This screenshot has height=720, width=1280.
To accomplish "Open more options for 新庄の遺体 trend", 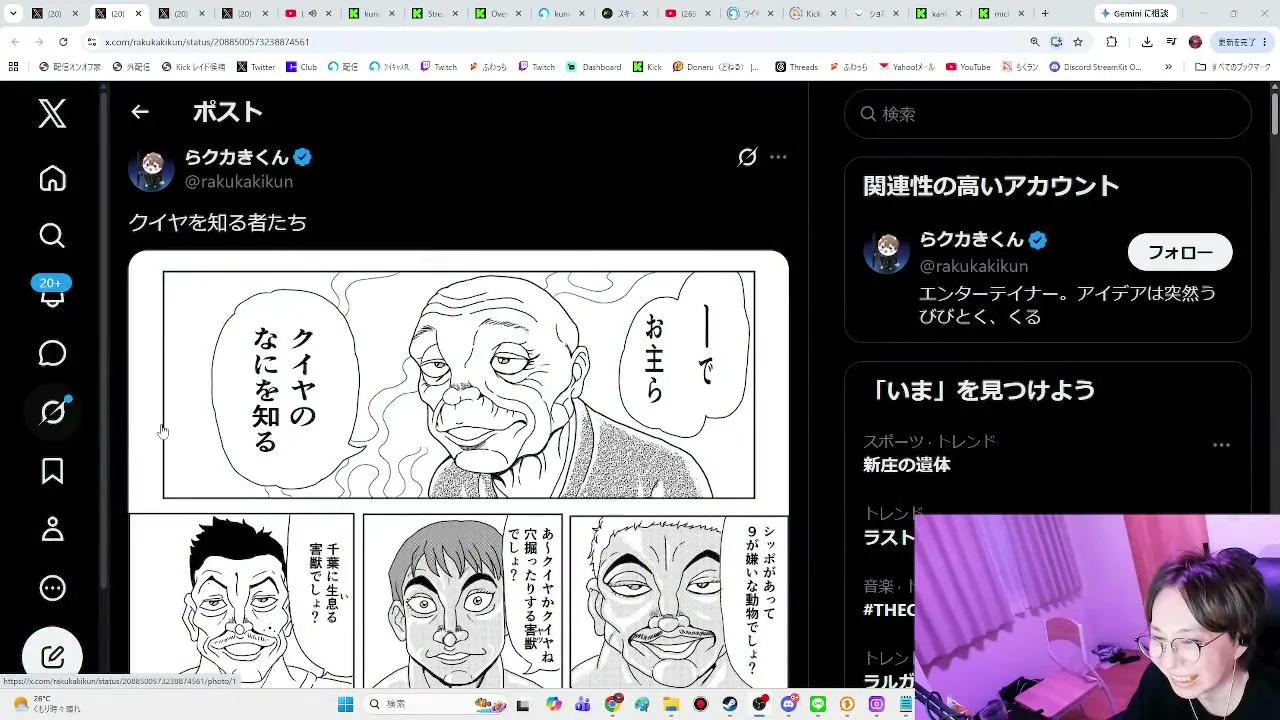I will (x=1221, y=445).
